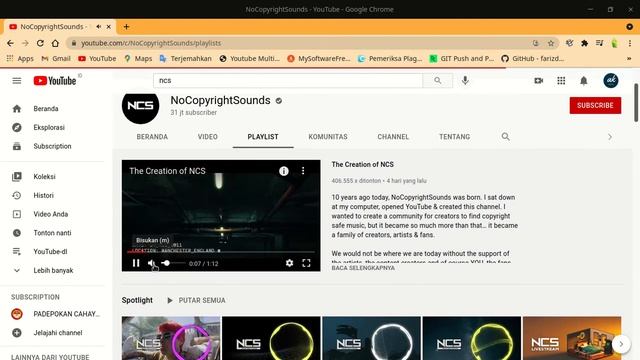Open video player settings gear
This screenshot has width=640, height=360.
289,263
